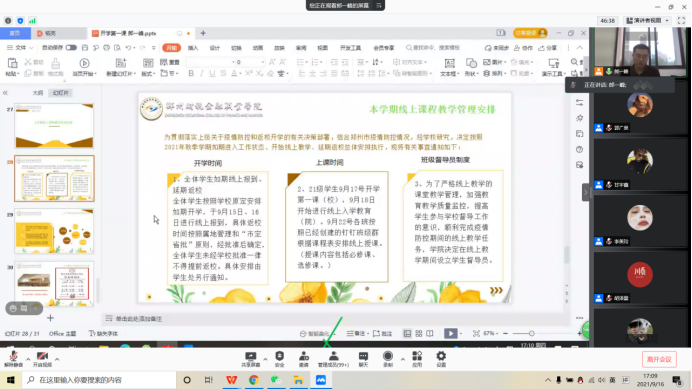Switch to the Insert (插入) ribbon tab
Viewport: 692px width, 389px height.
[193, 48]
